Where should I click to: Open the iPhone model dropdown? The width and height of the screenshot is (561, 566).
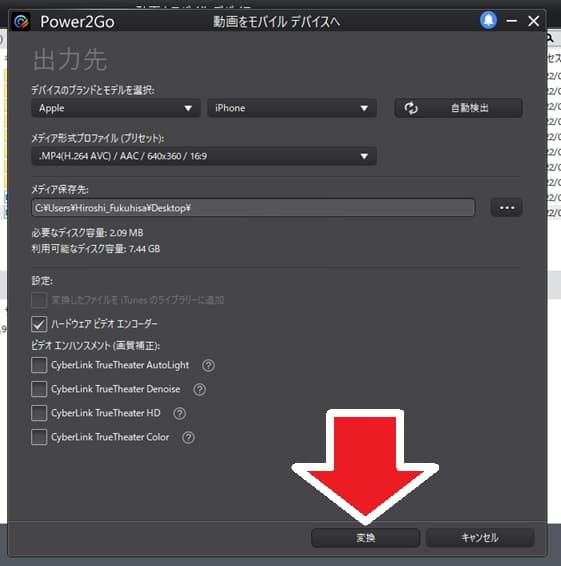(x=292, y=108)
